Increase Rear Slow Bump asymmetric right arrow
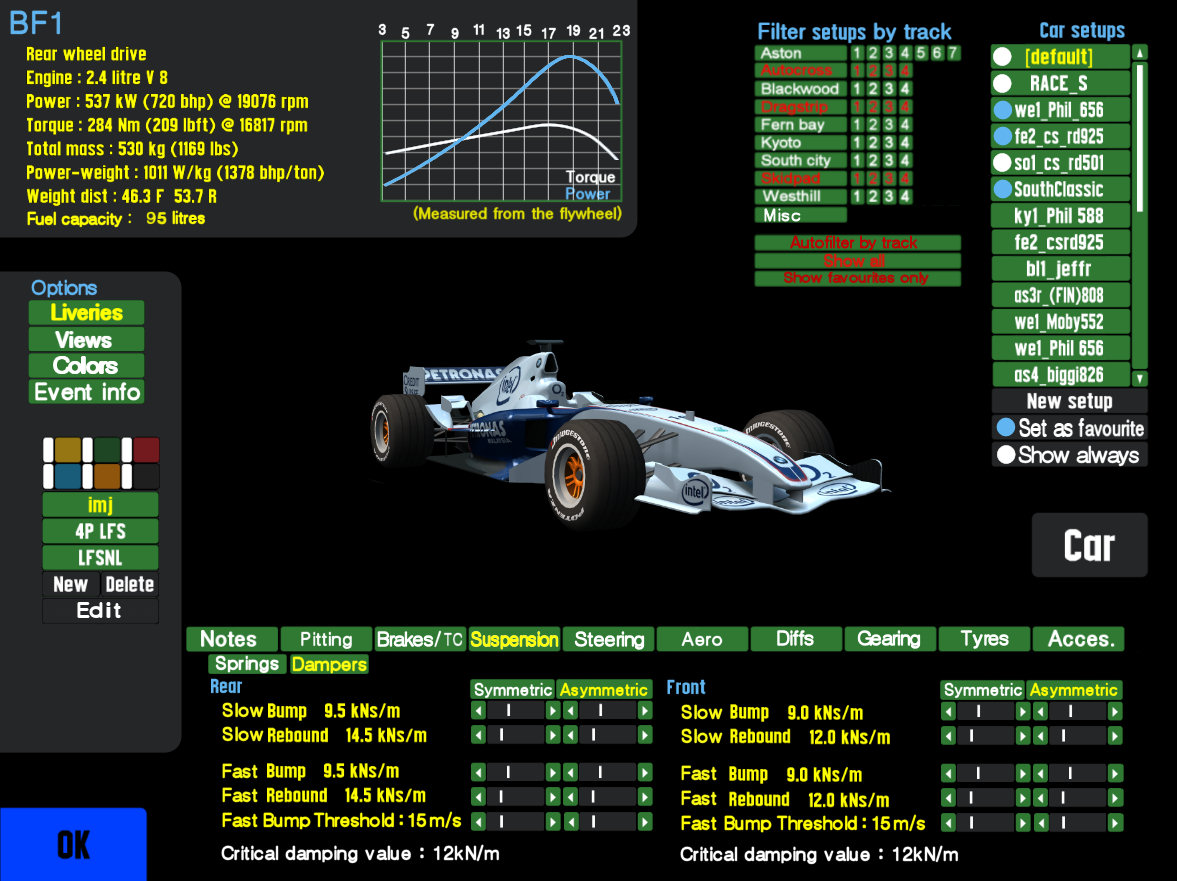This screenshot has width=1177, height=881. [645, 711]
